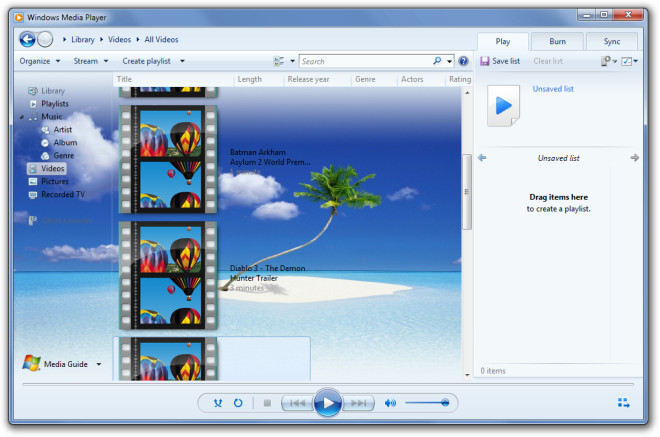Click Clear list button
Viewport: 660px width, 437px height.
click(x=548, y=61)
